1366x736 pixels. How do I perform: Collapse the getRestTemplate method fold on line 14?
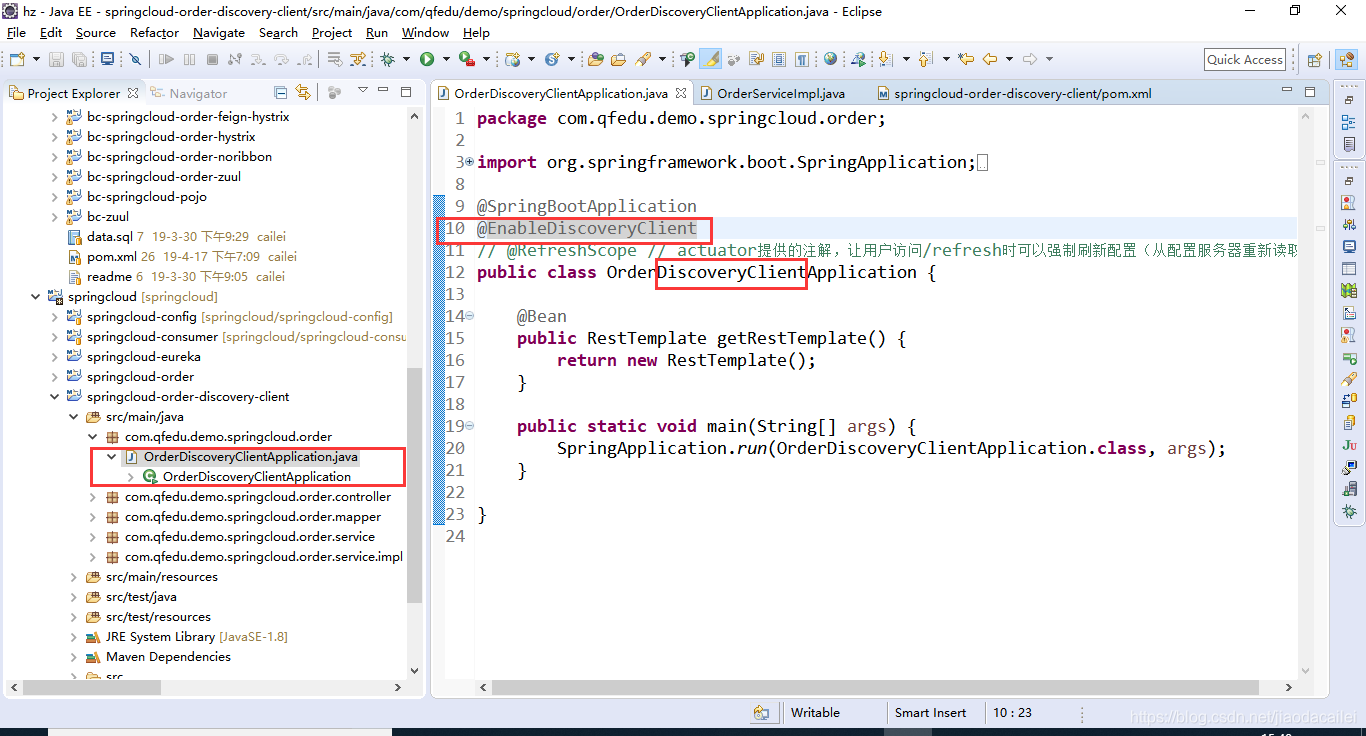(470, 316)
